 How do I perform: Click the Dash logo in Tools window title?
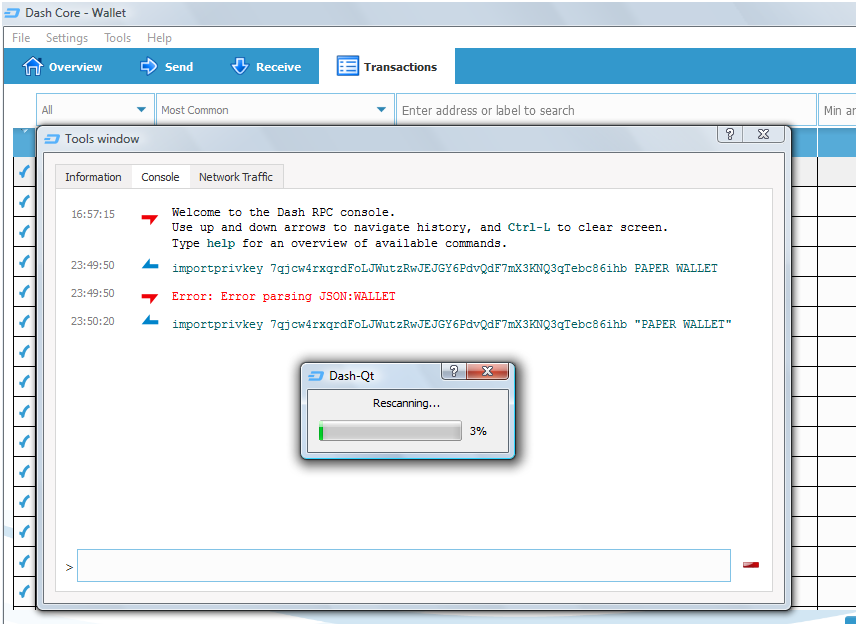[x=52, y=139]
